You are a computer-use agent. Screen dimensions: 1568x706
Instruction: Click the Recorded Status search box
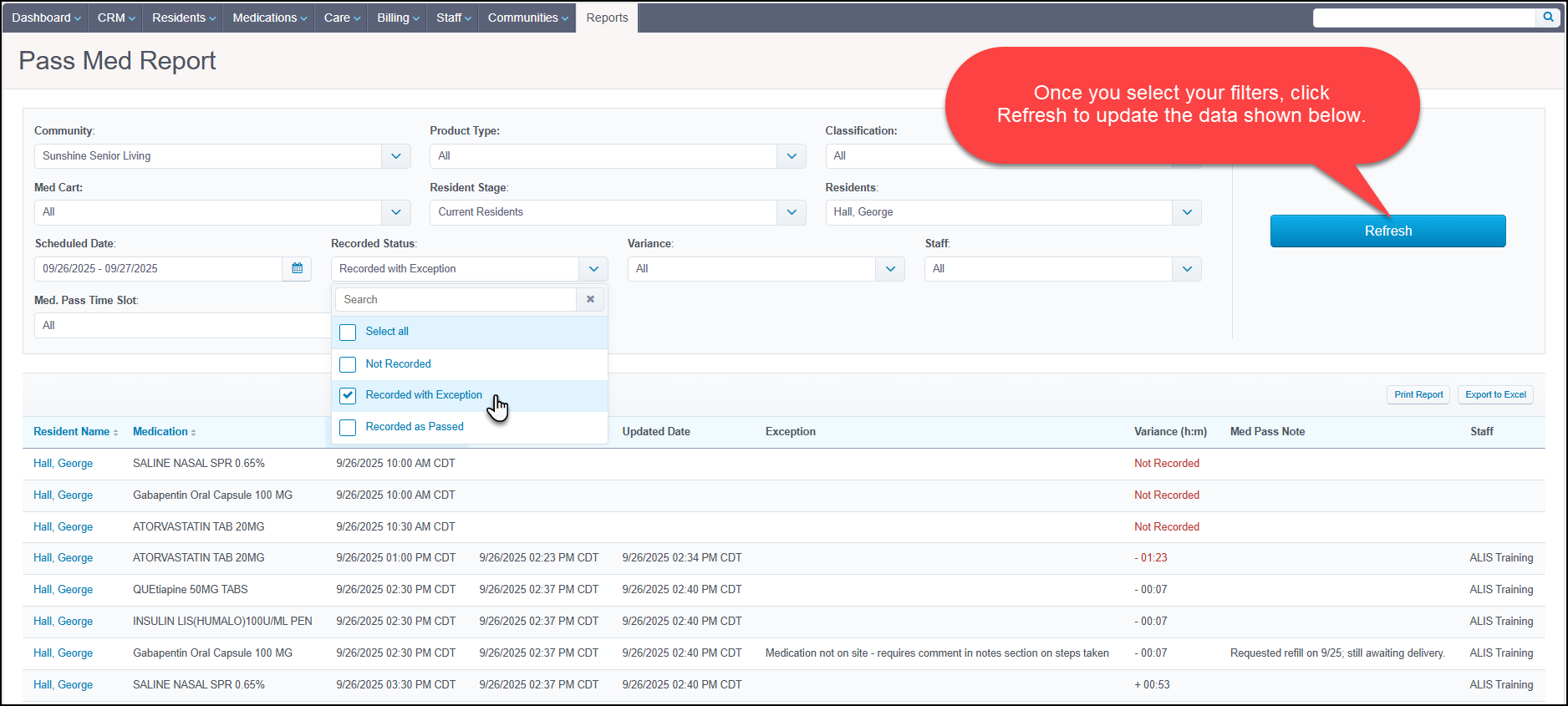(456, 299)
